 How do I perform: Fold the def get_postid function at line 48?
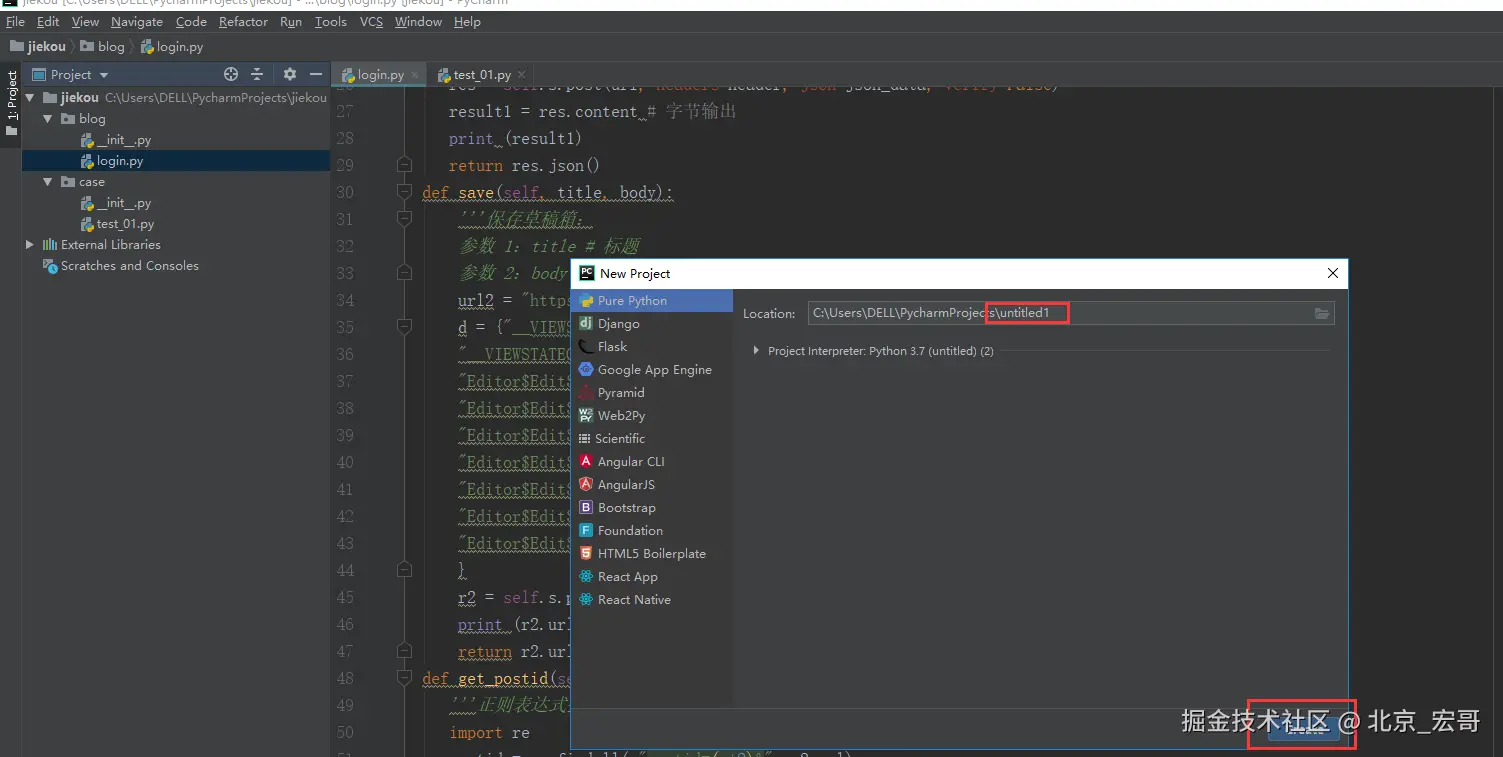click(404, 678)
